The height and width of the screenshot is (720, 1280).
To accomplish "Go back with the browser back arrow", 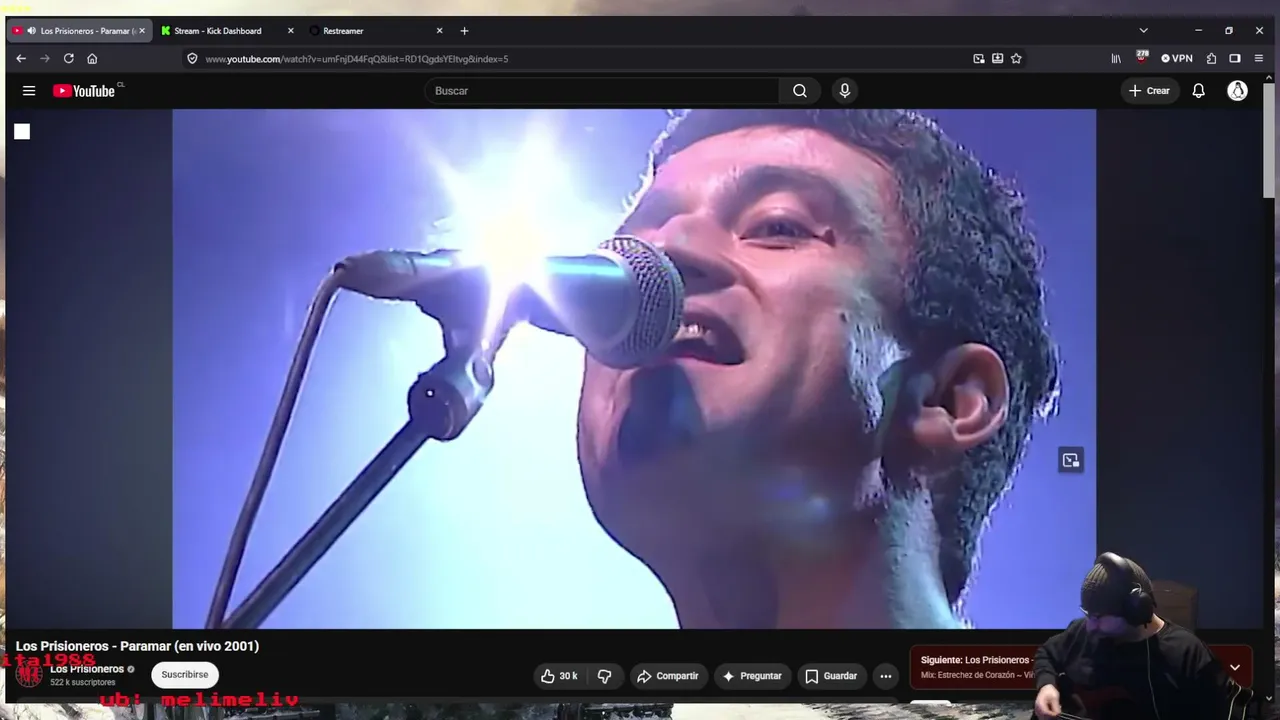I will (21, 59).
